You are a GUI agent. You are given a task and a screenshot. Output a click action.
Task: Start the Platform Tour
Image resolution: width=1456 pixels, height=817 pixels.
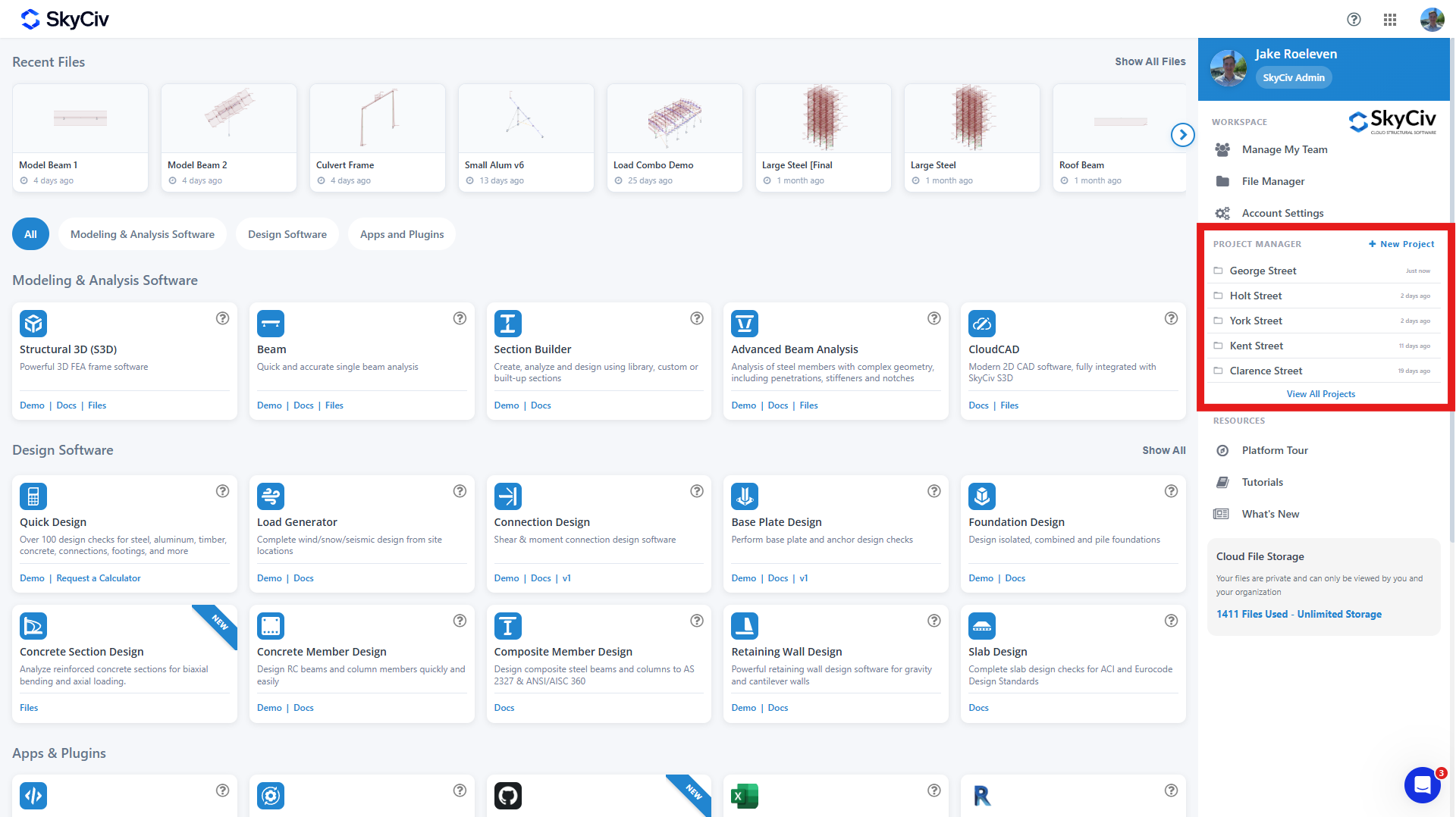click(x=1275, y=450)
